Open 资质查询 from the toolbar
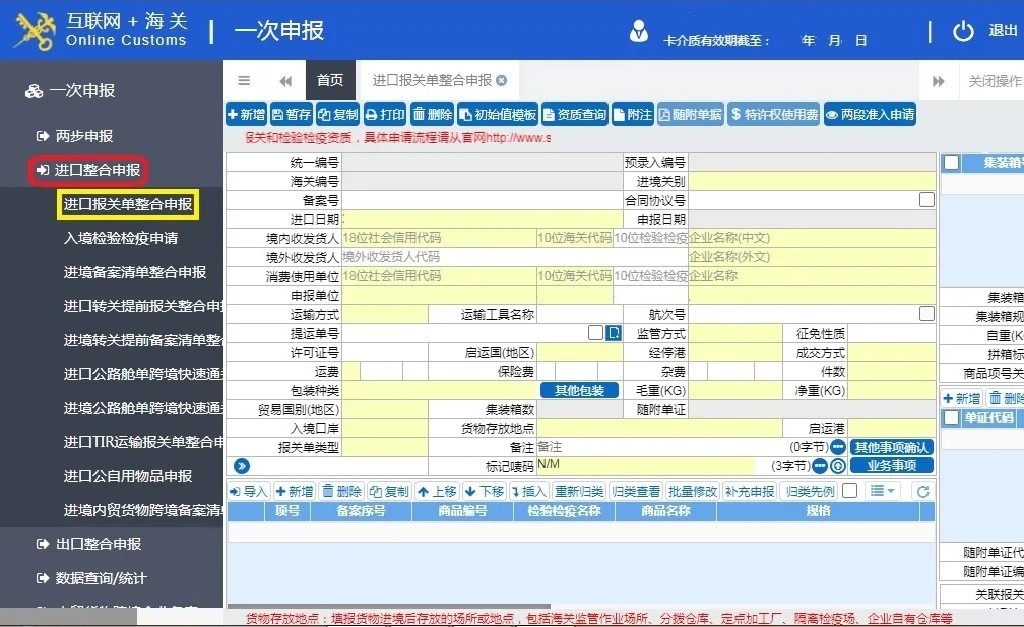Viewport: 1024px width, 627px height. pyautogui.click(x=576, y=115)
